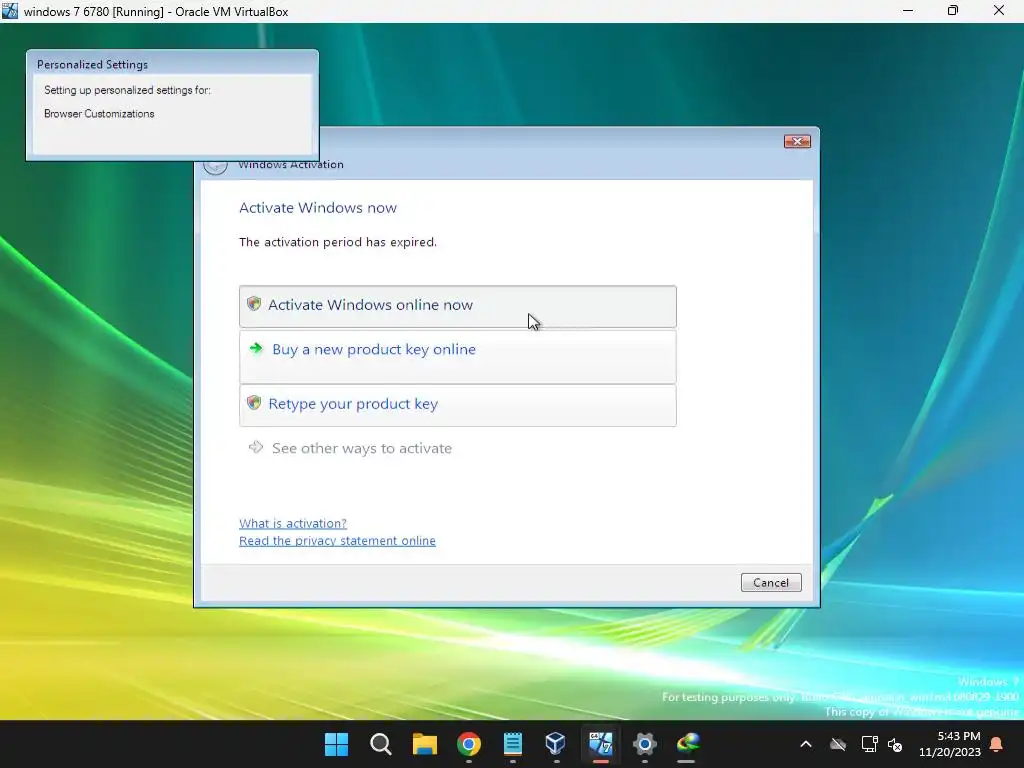The image size is (1024, 768).
Task: Restore down the VirtualBox window
Action: (x=953, y=11)
